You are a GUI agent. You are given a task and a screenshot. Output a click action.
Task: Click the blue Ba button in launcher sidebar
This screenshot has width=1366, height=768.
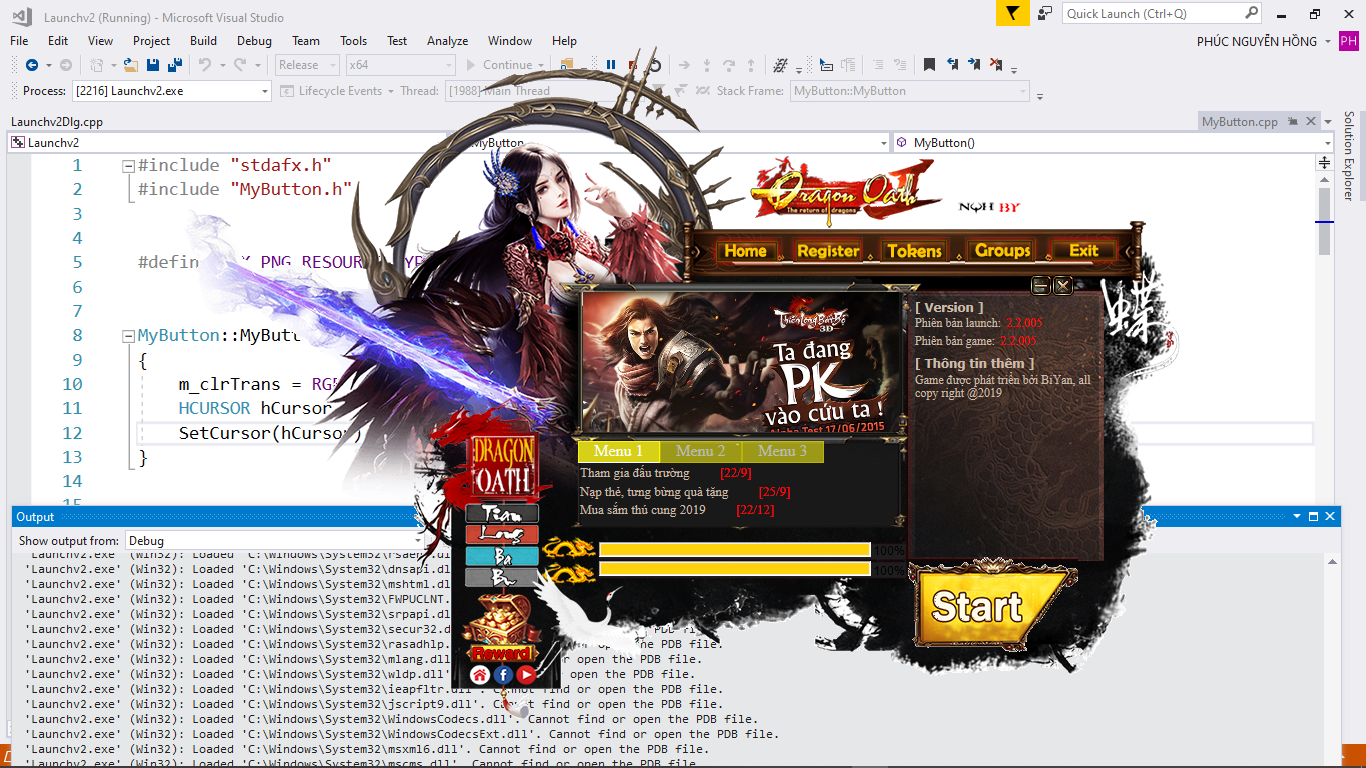[x=502, y=556]
